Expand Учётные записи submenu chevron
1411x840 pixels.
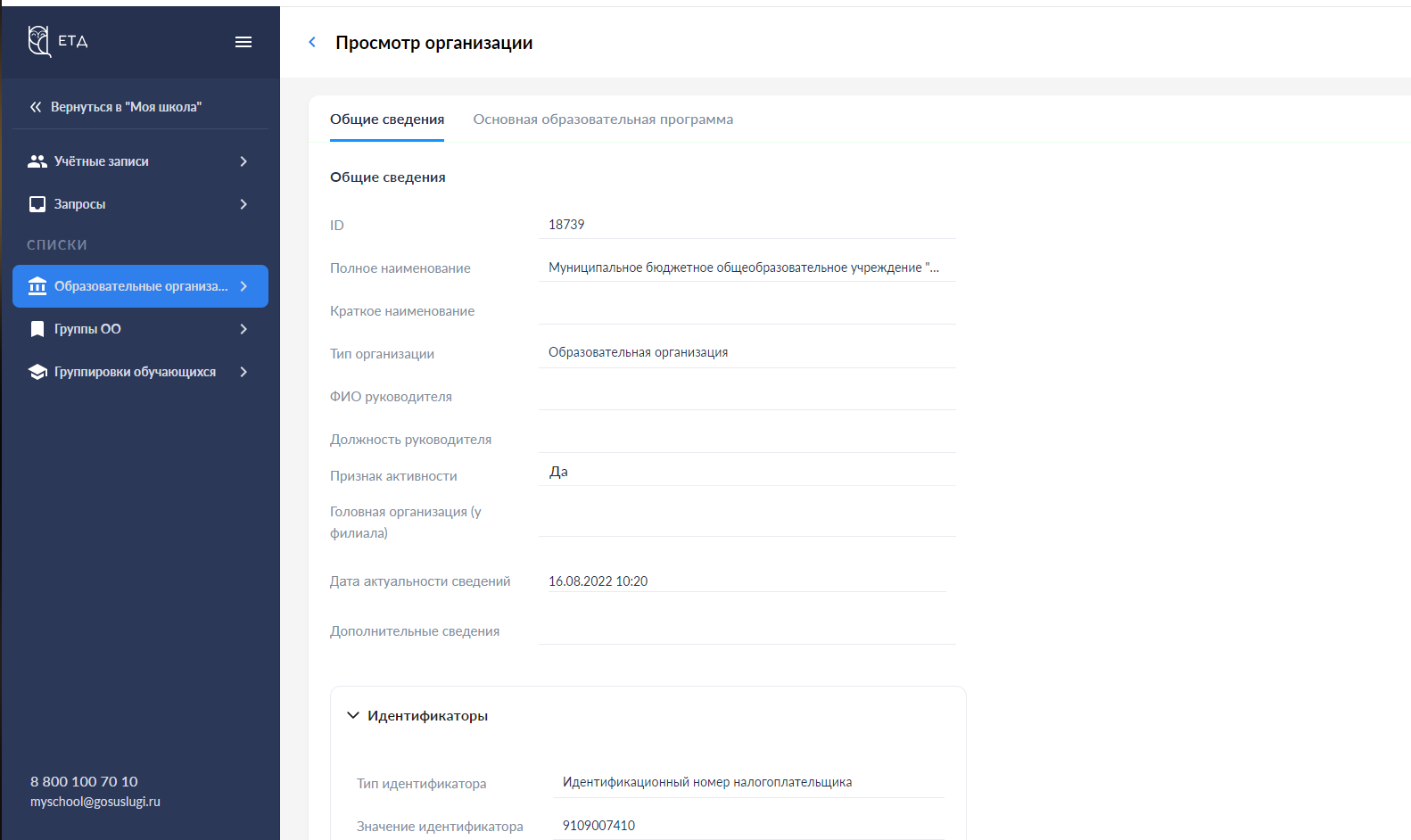(x=243, y=161)
